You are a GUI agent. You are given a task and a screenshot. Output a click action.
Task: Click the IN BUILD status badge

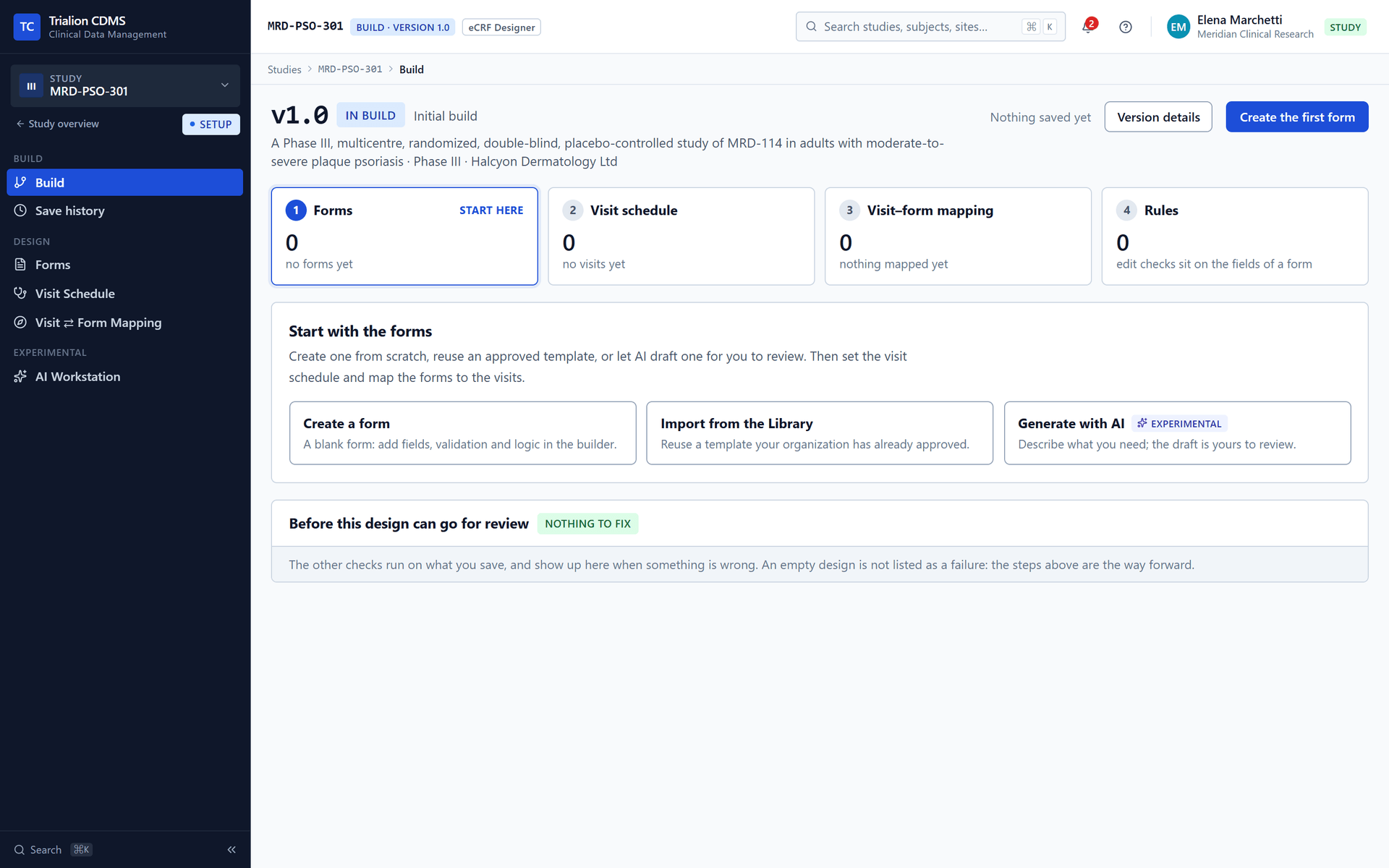(x=370, y=116)
